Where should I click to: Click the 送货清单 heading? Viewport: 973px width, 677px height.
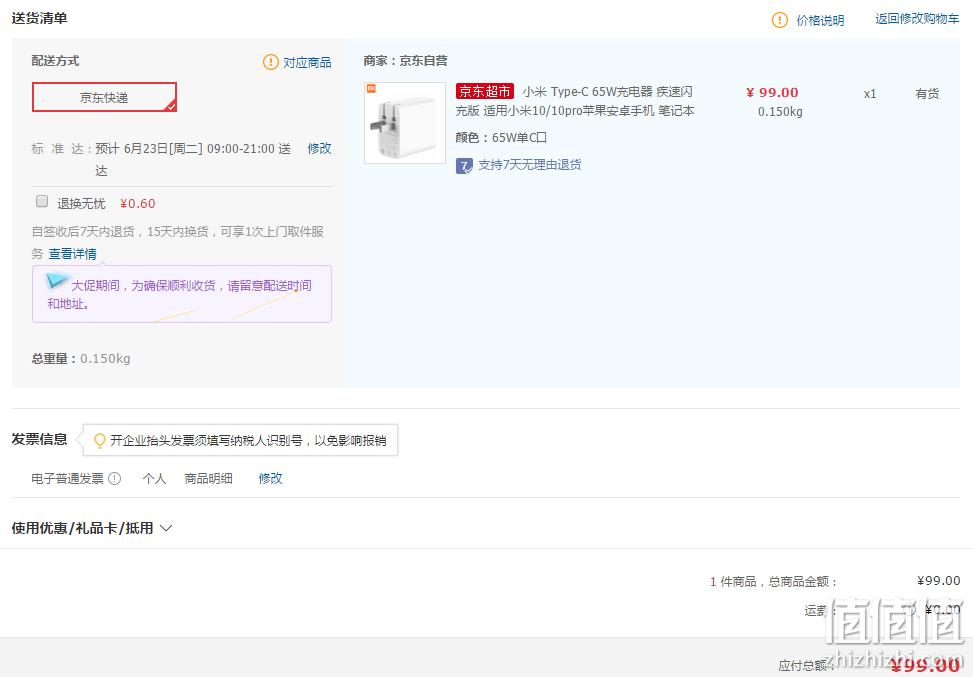coord(40,18)
